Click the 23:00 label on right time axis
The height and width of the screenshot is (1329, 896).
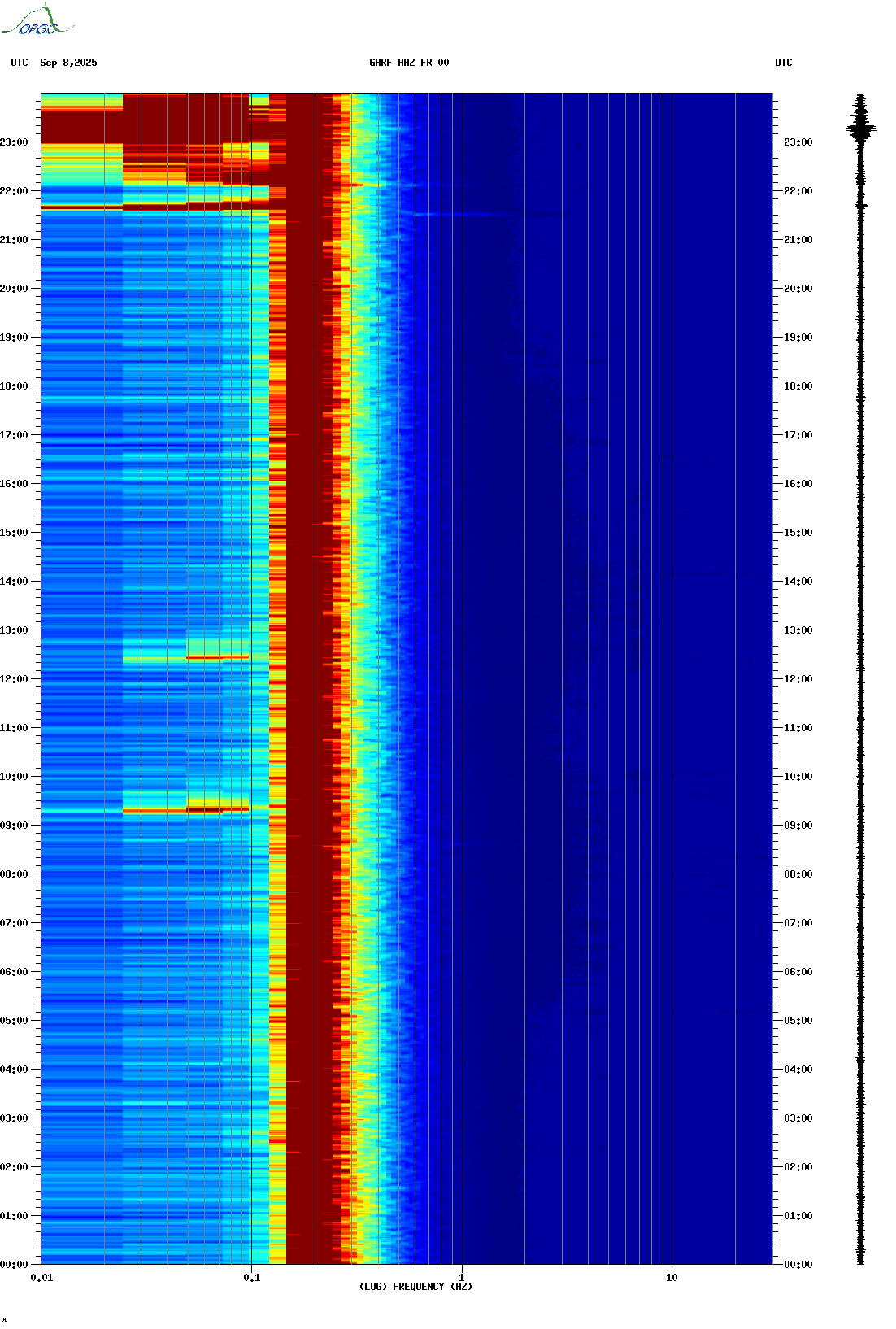(798, 142)
